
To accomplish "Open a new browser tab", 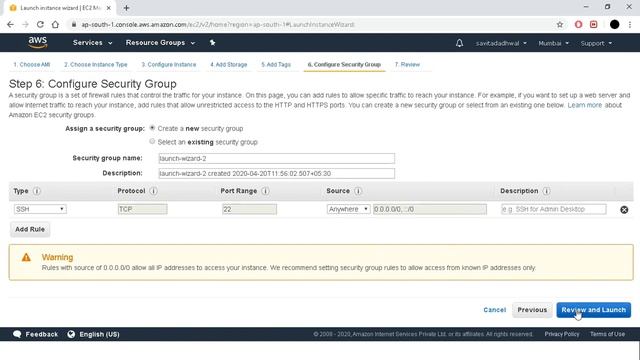I will [x=127, y=8].
